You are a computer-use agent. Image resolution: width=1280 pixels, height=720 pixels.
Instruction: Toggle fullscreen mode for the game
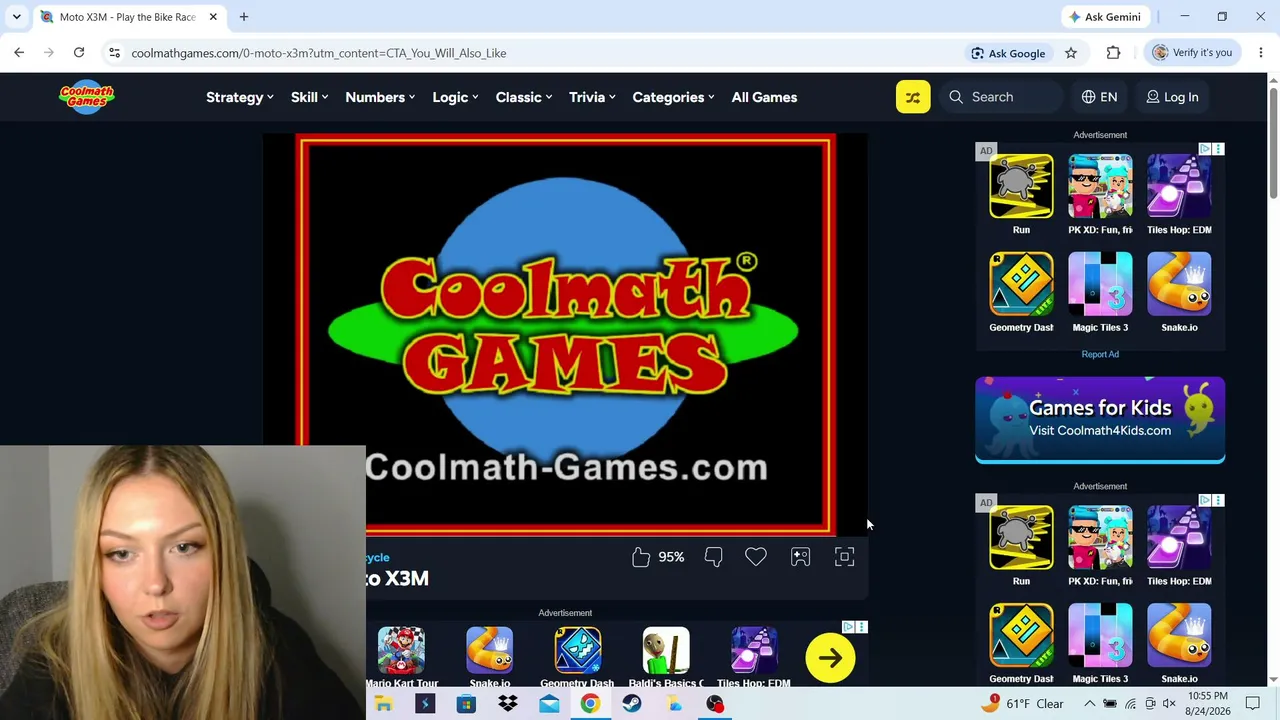point(844,557)
